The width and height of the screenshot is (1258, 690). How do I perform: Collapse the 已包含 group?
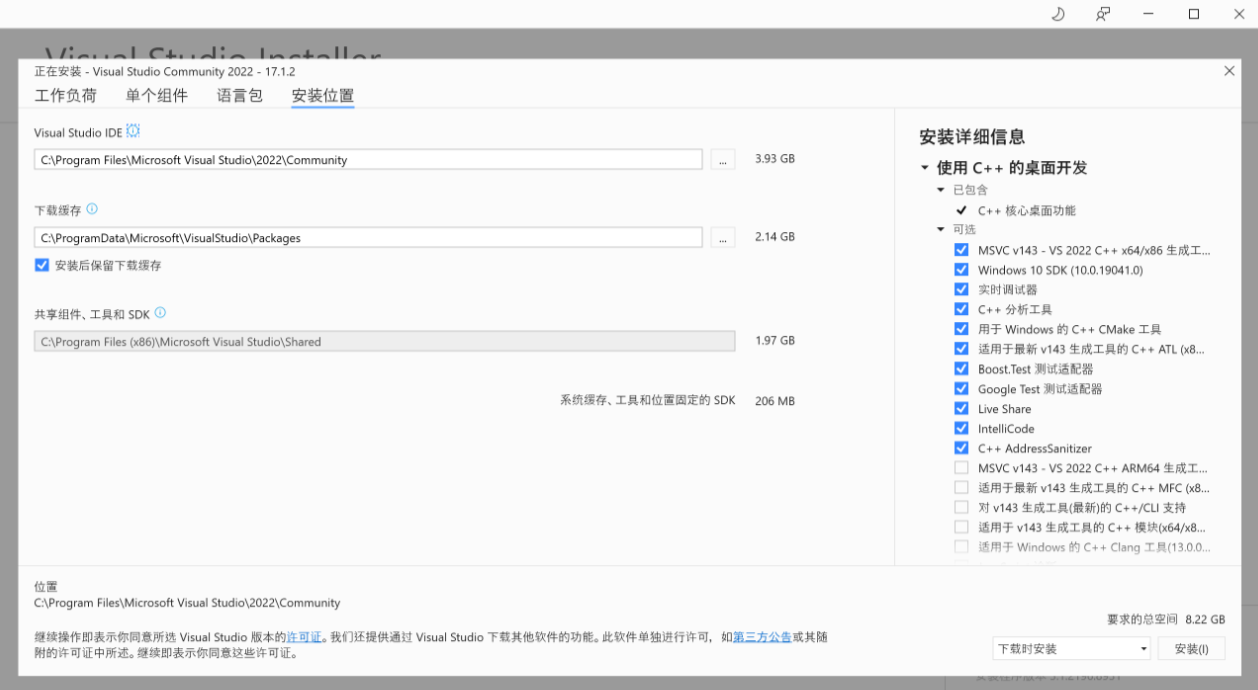(x=940, y=190)
